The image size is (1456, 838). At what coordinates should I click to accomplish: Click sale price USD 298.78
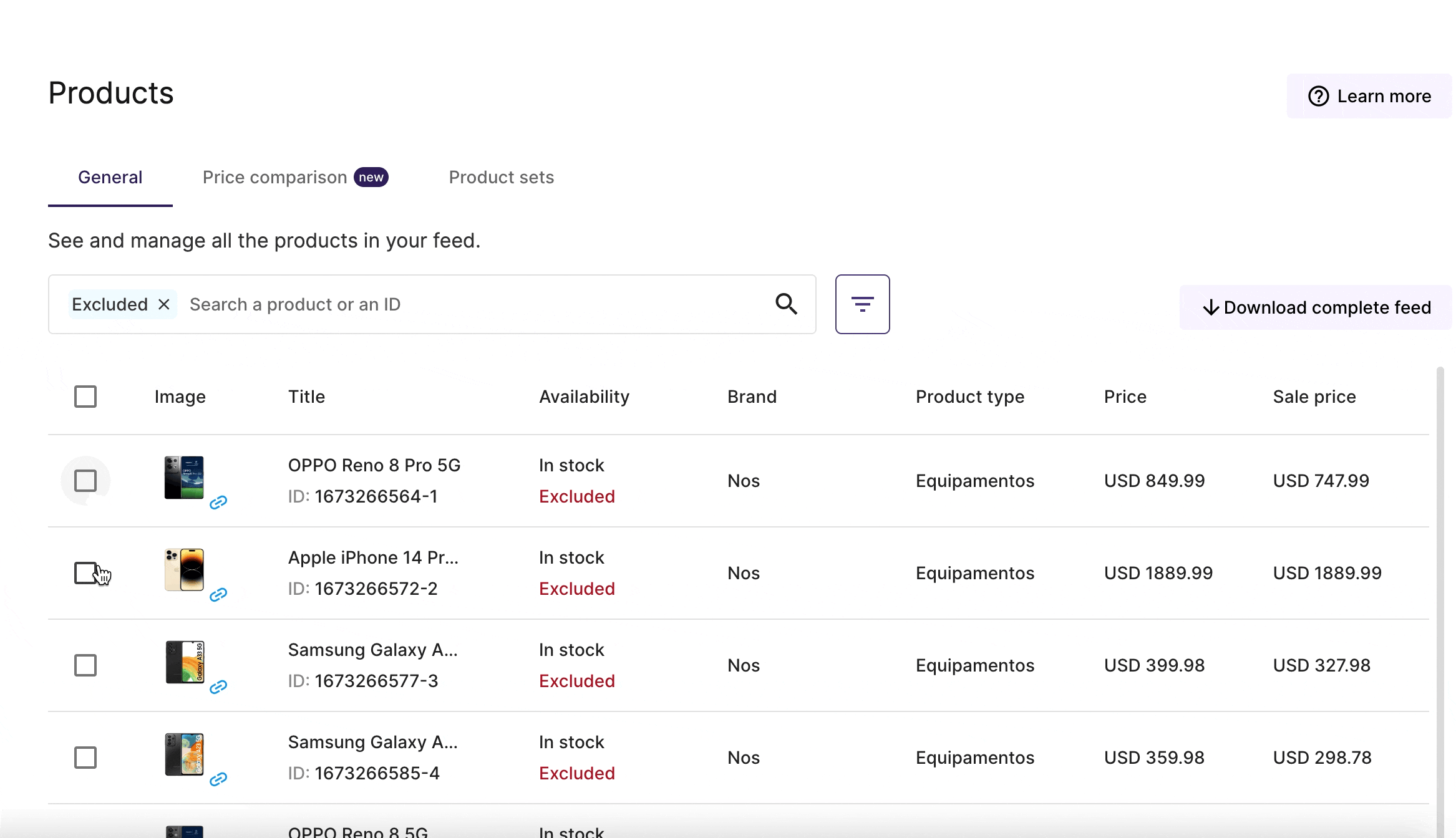click(1322, 758)
